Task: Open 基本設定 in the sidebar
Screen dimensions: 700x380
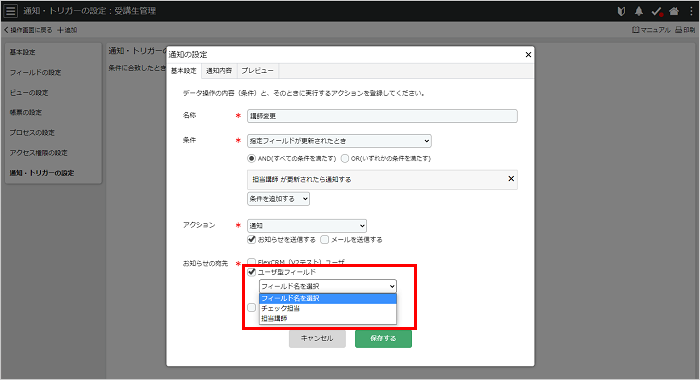Action: pyautogui.click(x=23, y=52)
